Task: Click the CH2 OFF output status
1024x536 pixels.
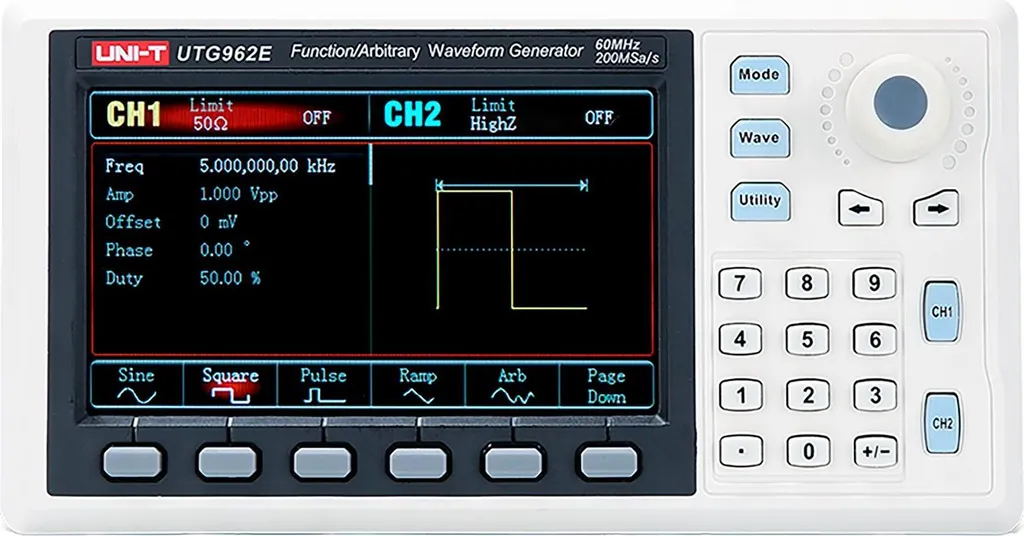Action: click(x=599, y=118)
